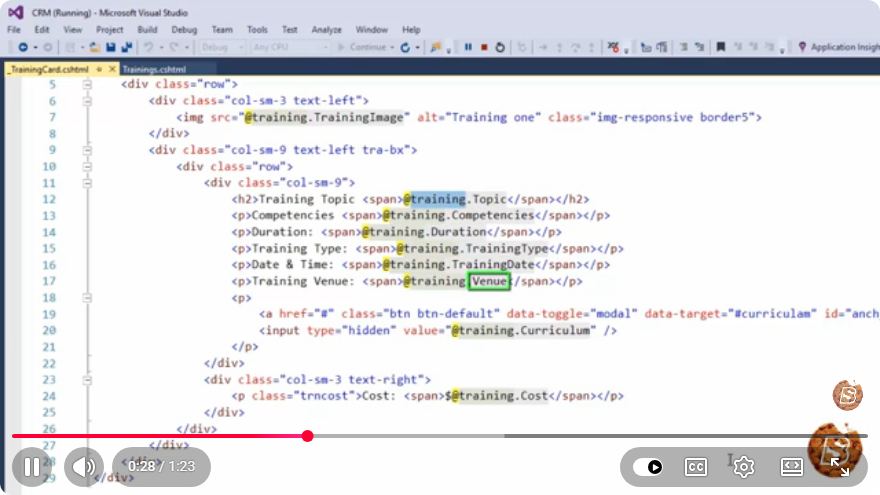Viewport: 880px width, 495px height.
Task: Open the File menu
Action: [x=14, y=30]
